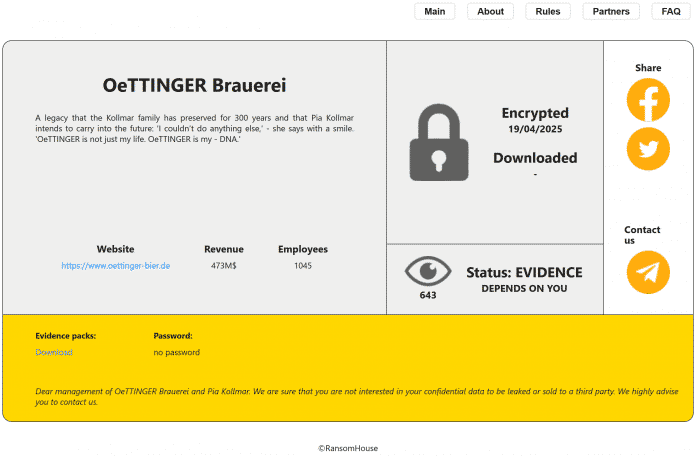Click the DEPENDS ON YOU text
Image resolution: width=696 pixels, height=458 pixels.
[524, 288]
